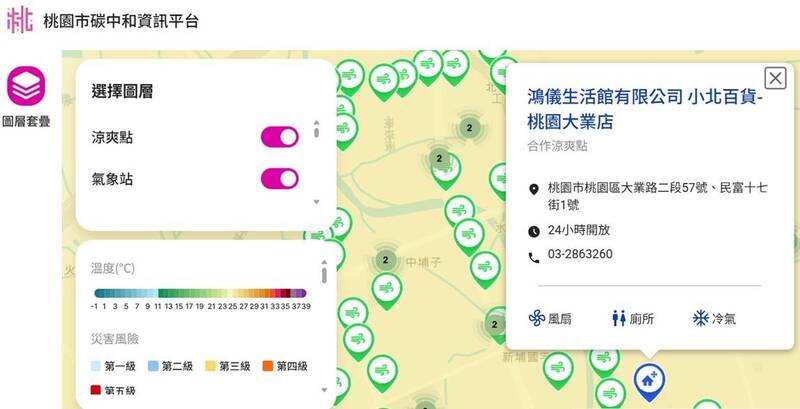The image size is (800, 409).
Task: Click the 合作涼爽點 subtitle text
Action: click(557, 146)
